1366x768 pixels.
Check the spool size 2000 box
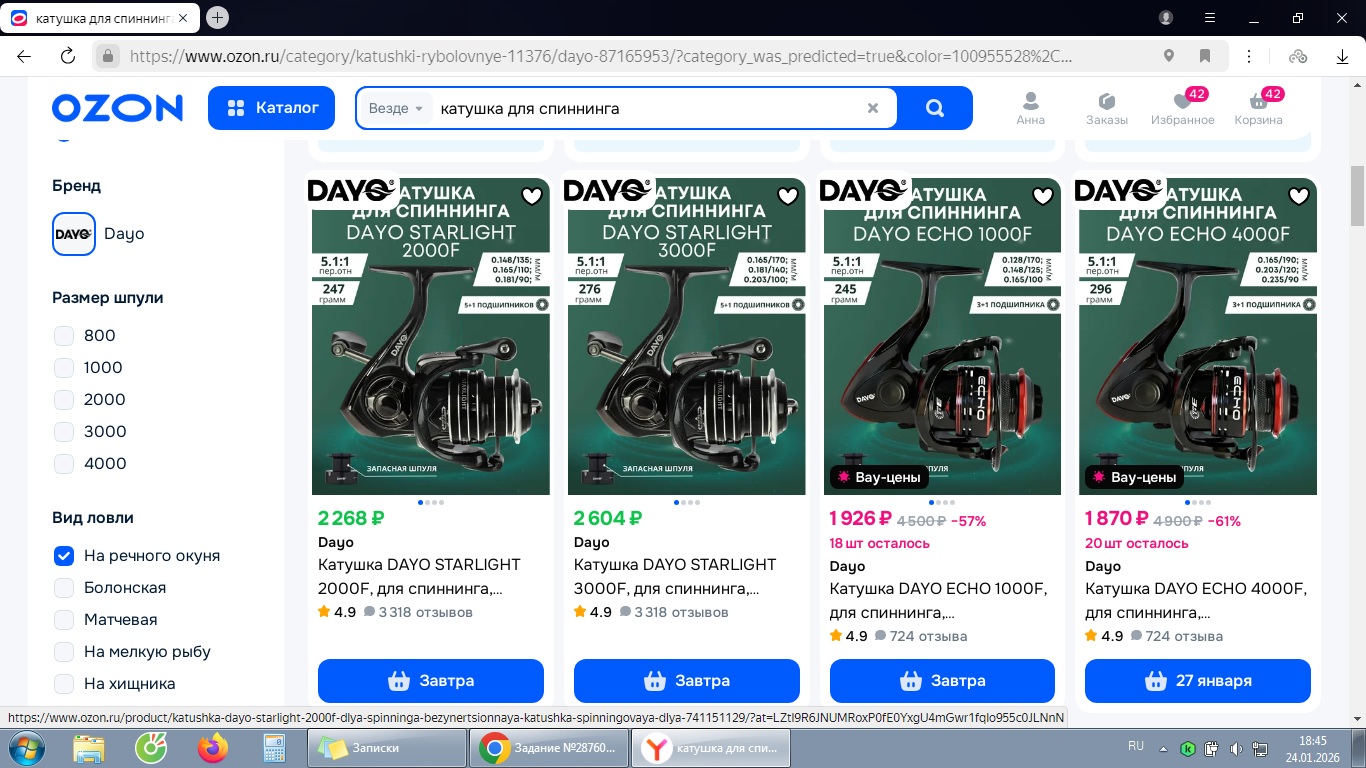pos(64,400)
